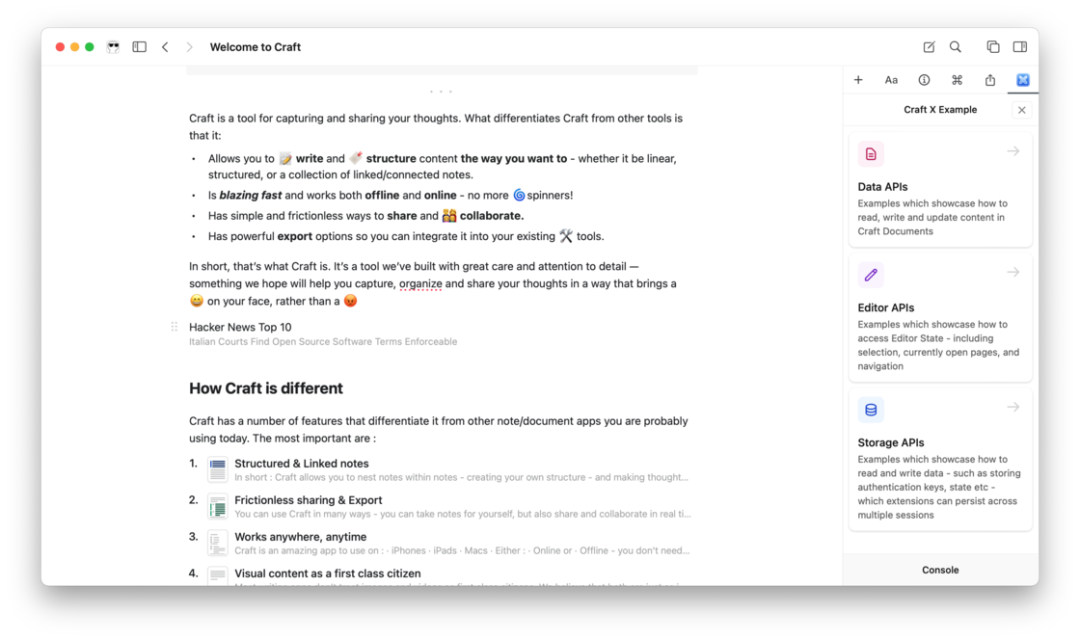Open the Structured & Linked notes page
The width and height of the screenshot is (1080, 640).
(x=301, y=464)
